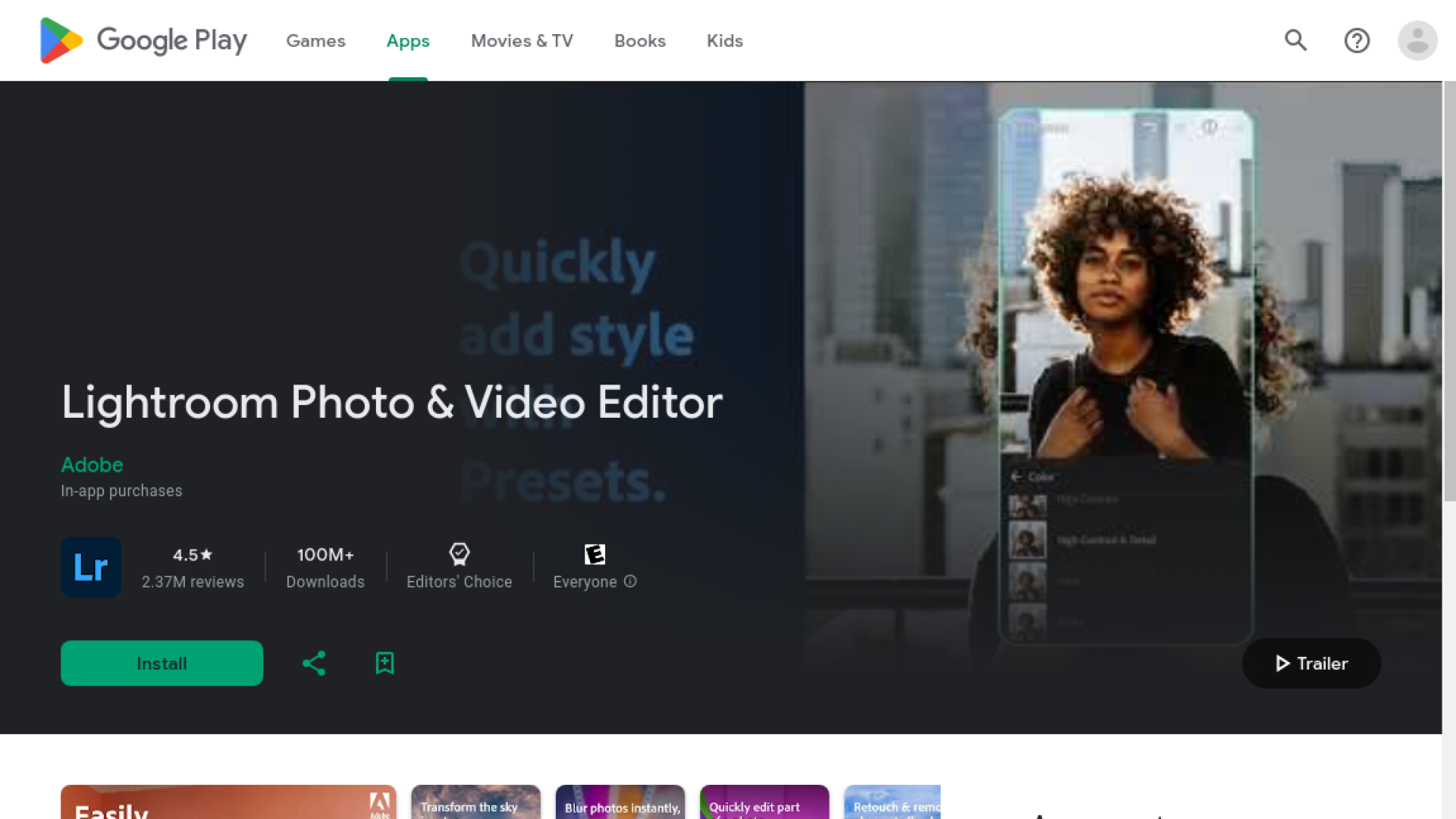
Task: Click the Lightroom Lr app icon
Action: pyautogui.click(x=91, y=567)
